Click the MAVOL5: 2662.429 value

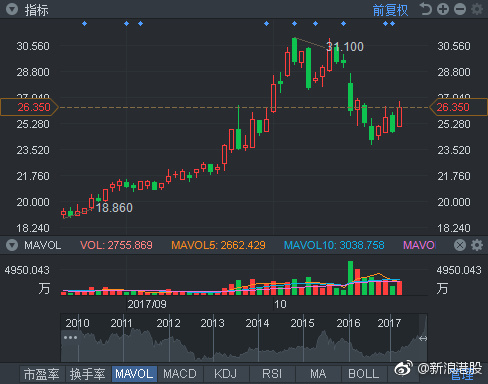218,245
